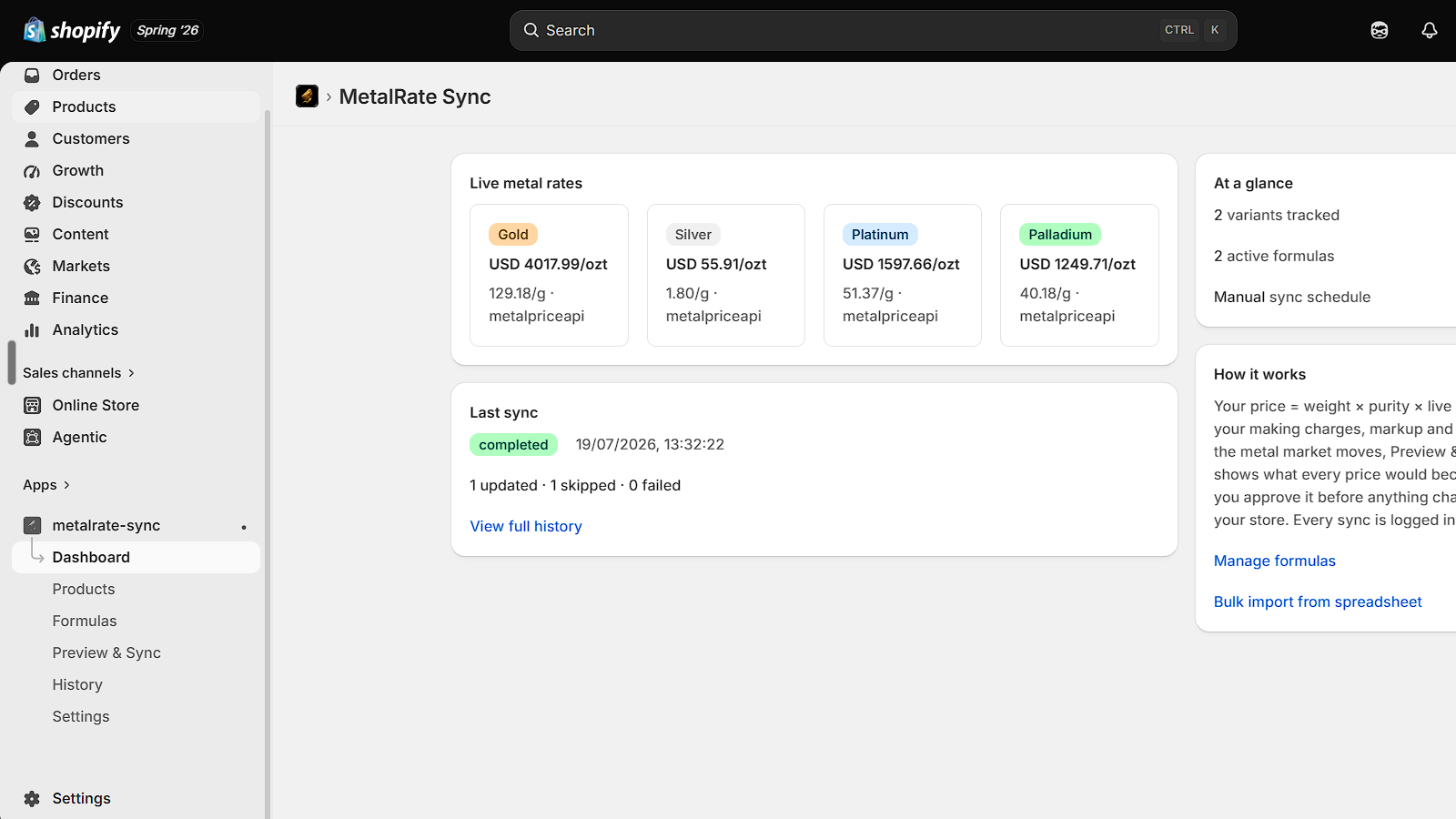Screen dimensions: 1456x819
Task: Click the 2 variants tracked text
Action: pos(1277,216)
